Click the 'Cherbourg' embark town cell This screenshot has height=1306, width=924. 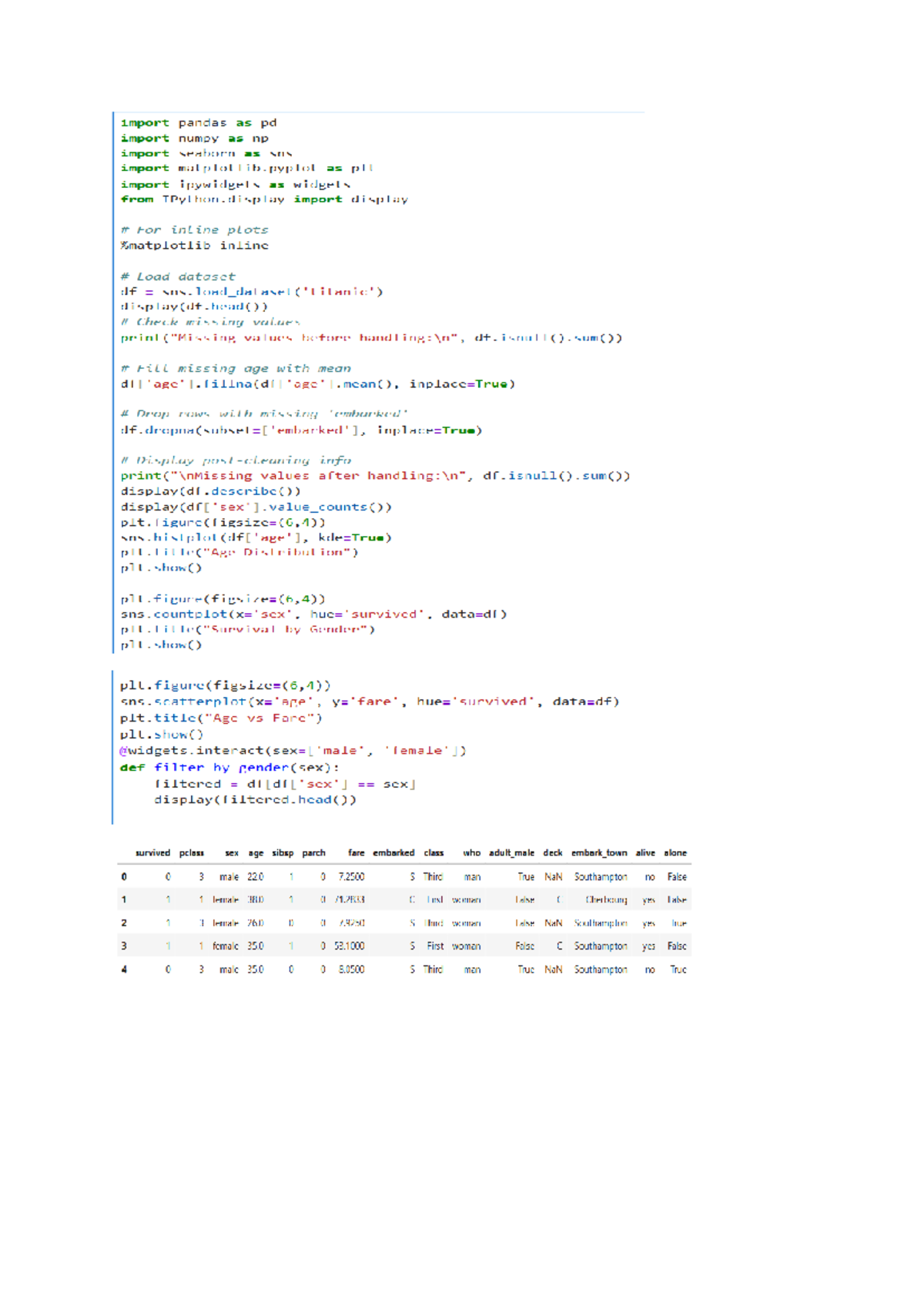point(606,899)
